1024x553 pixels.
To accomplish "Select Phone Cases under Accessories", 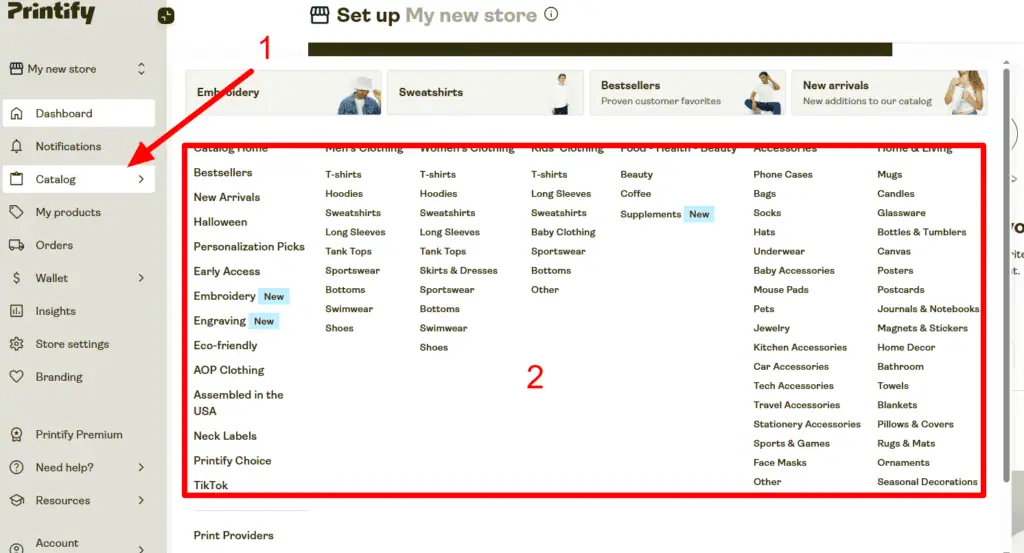I will click(x=783, y=175).
